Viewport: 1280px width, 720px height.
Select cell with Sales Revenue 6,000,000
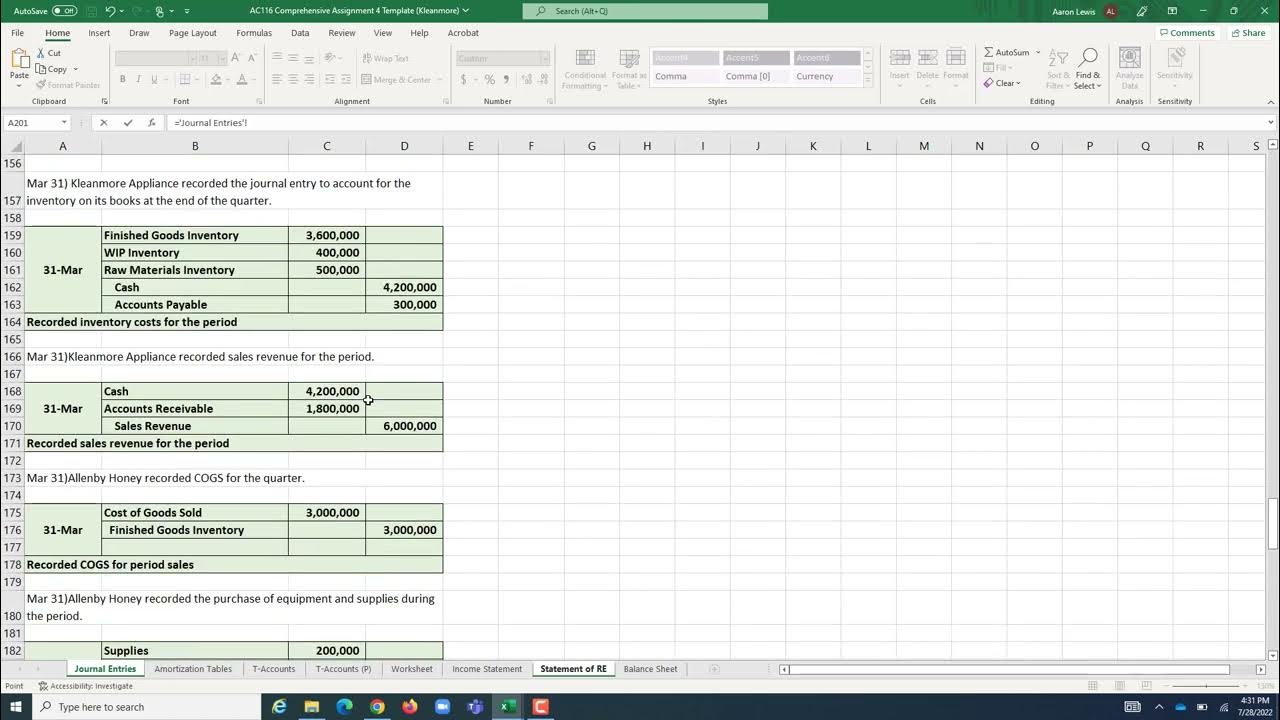pyautogui.click(x=404, y=426)
